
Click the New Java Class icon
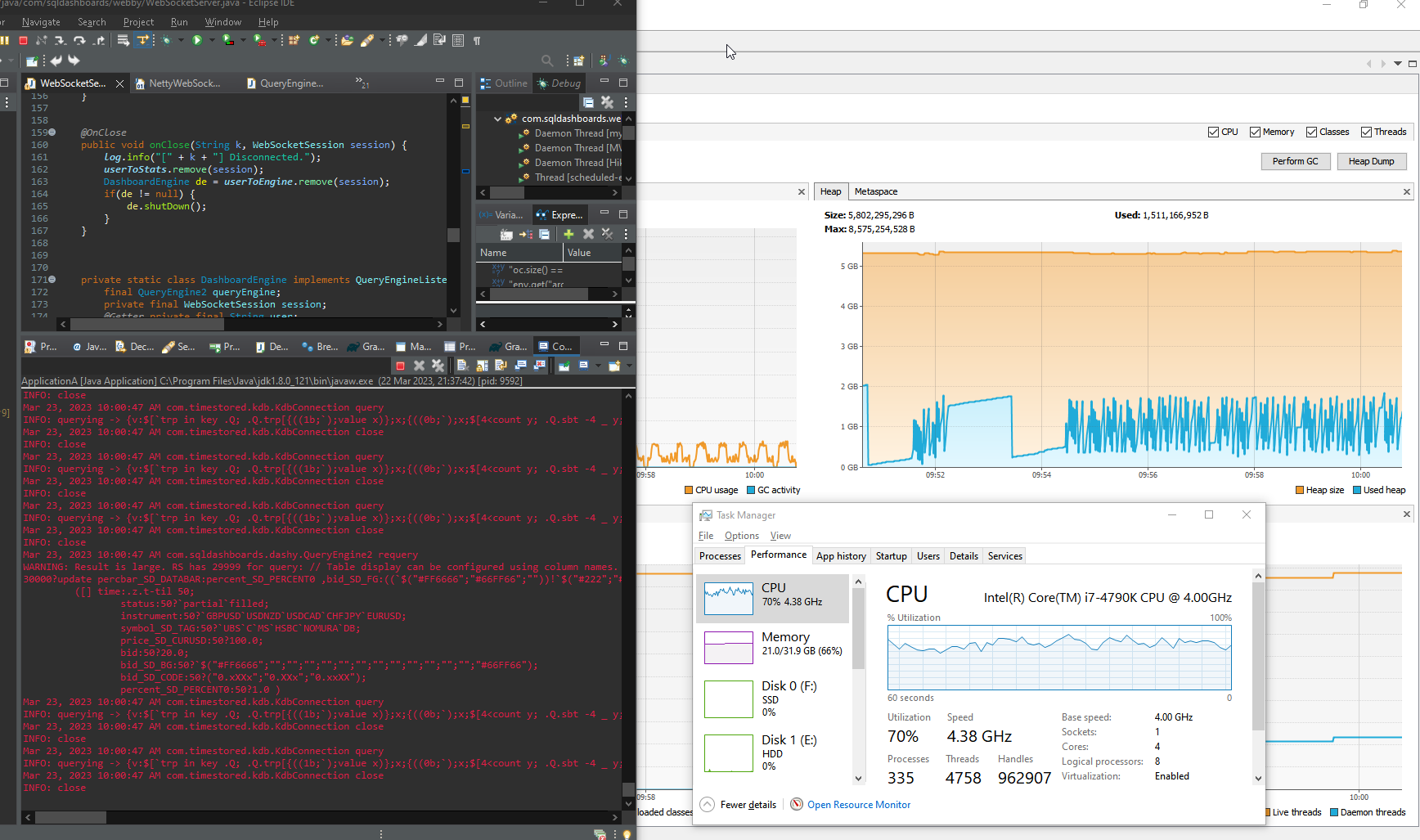[314, 40]
